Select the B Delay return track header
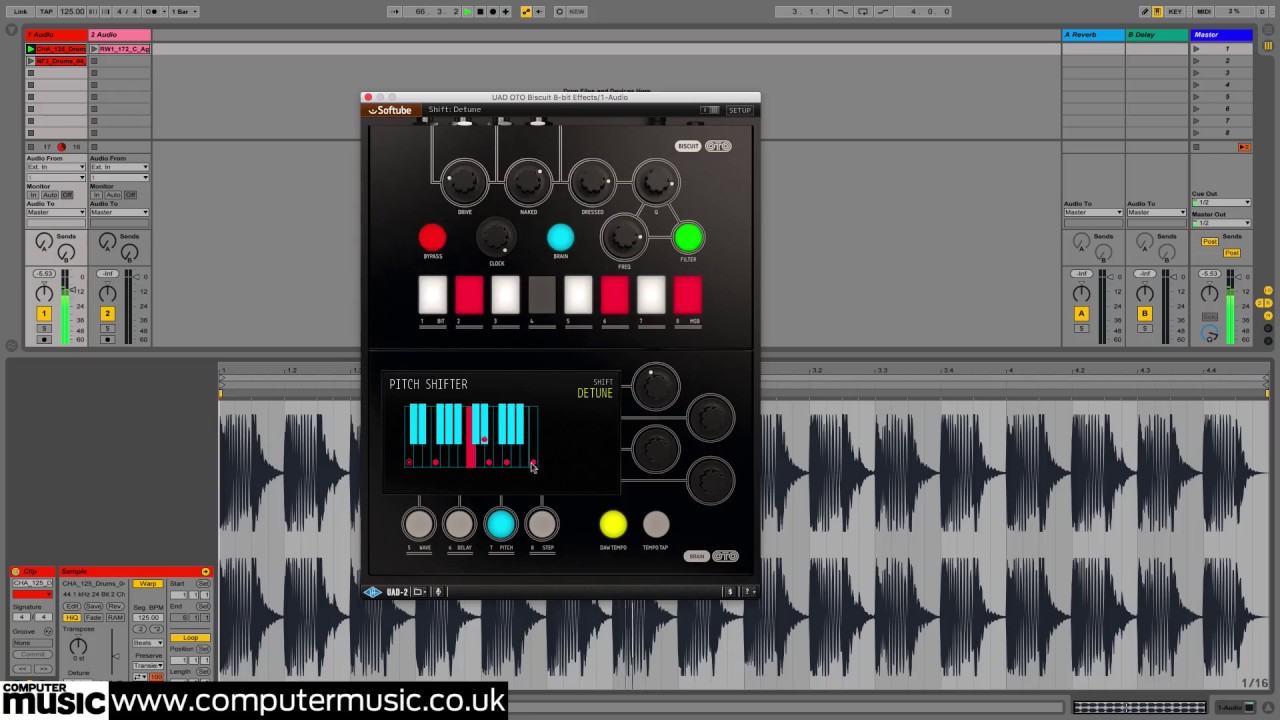Image resolution: width=1280 pixels, height=720 pixels. tap(1157, 35)
